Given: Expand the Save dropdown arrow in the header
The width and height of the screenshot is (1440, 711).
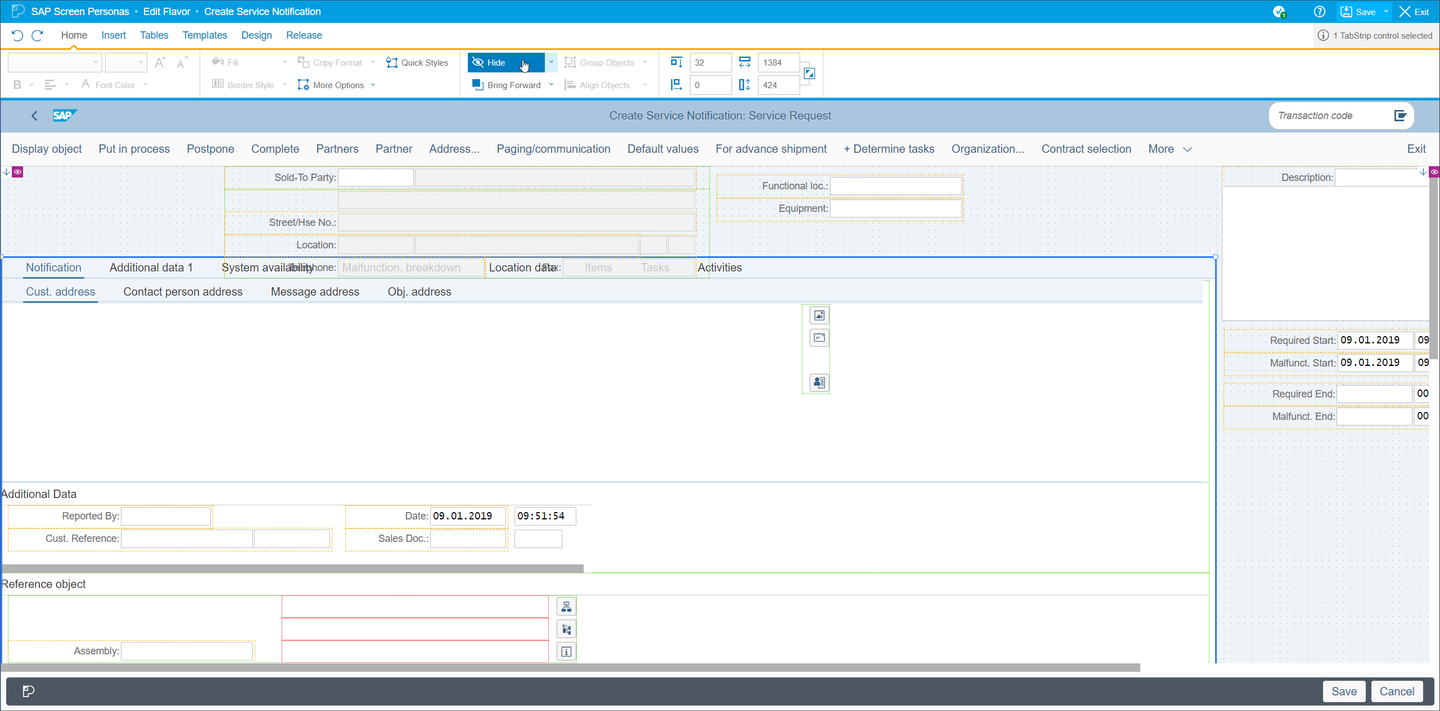Looking at the screenshot, I should (x=1386, y=12).
